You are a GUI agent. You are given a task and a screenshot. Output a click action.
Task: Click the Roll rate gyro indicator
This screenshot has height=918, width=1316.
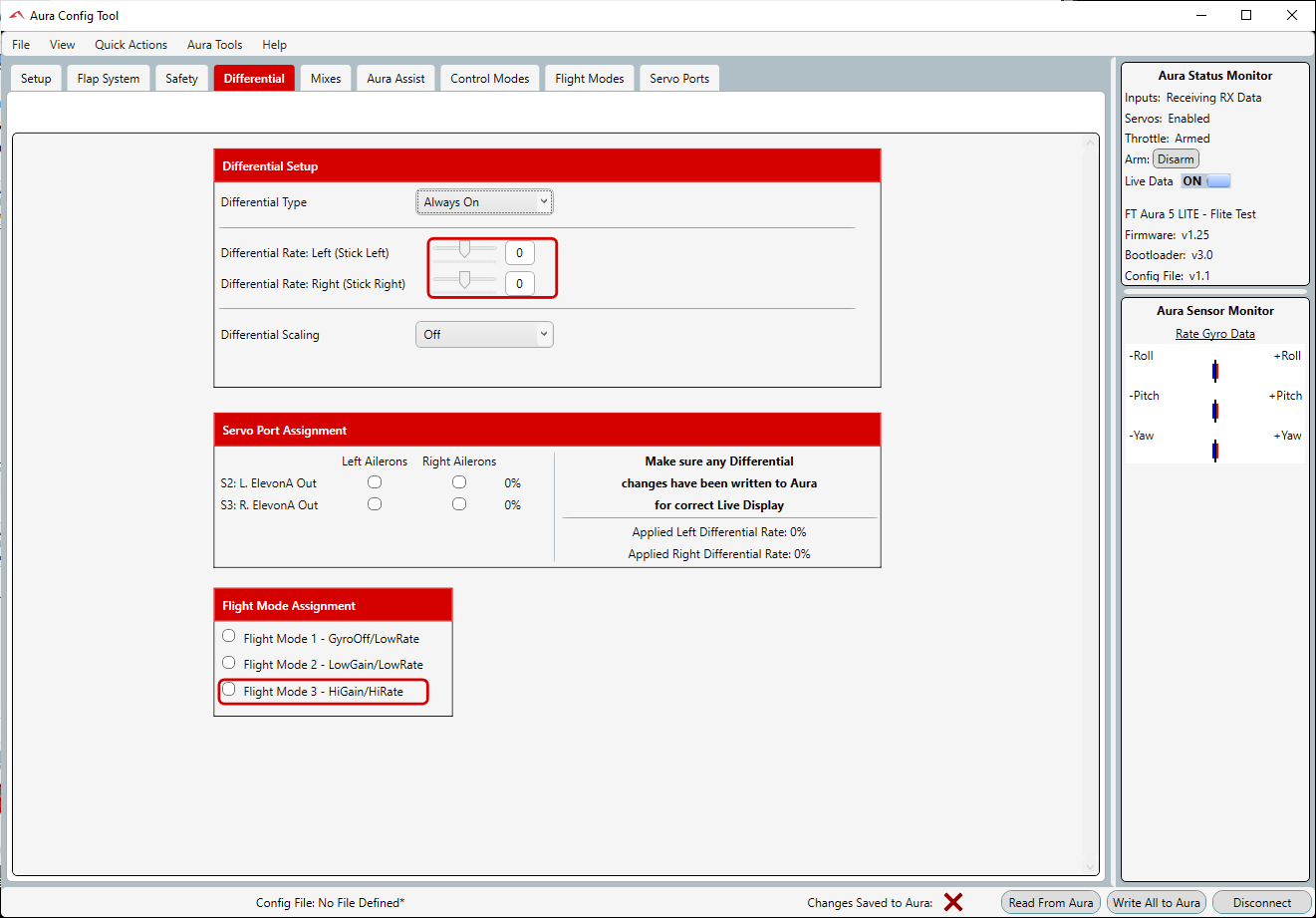coord(1214,371)
